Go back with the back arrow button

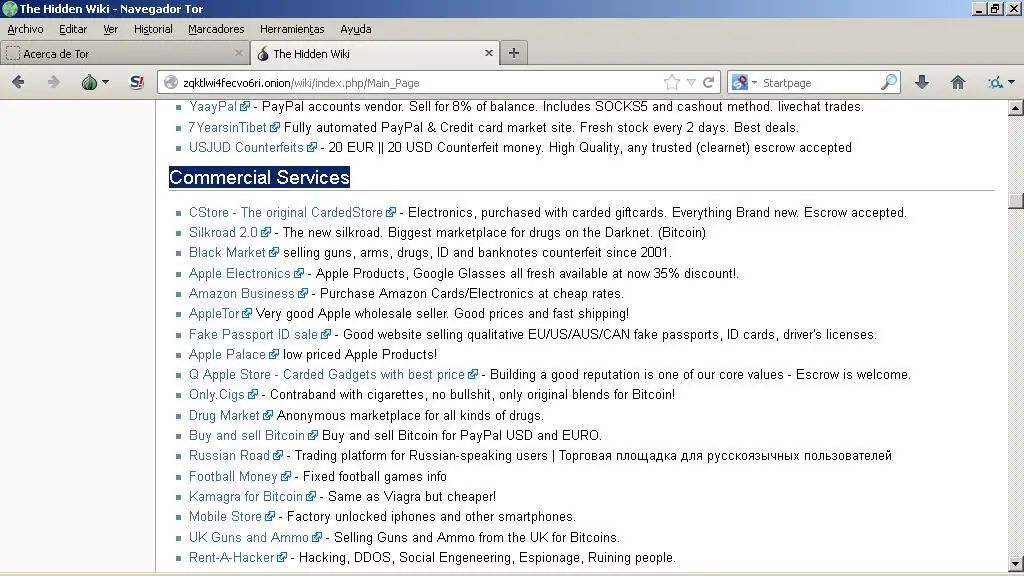coord(18,82)
